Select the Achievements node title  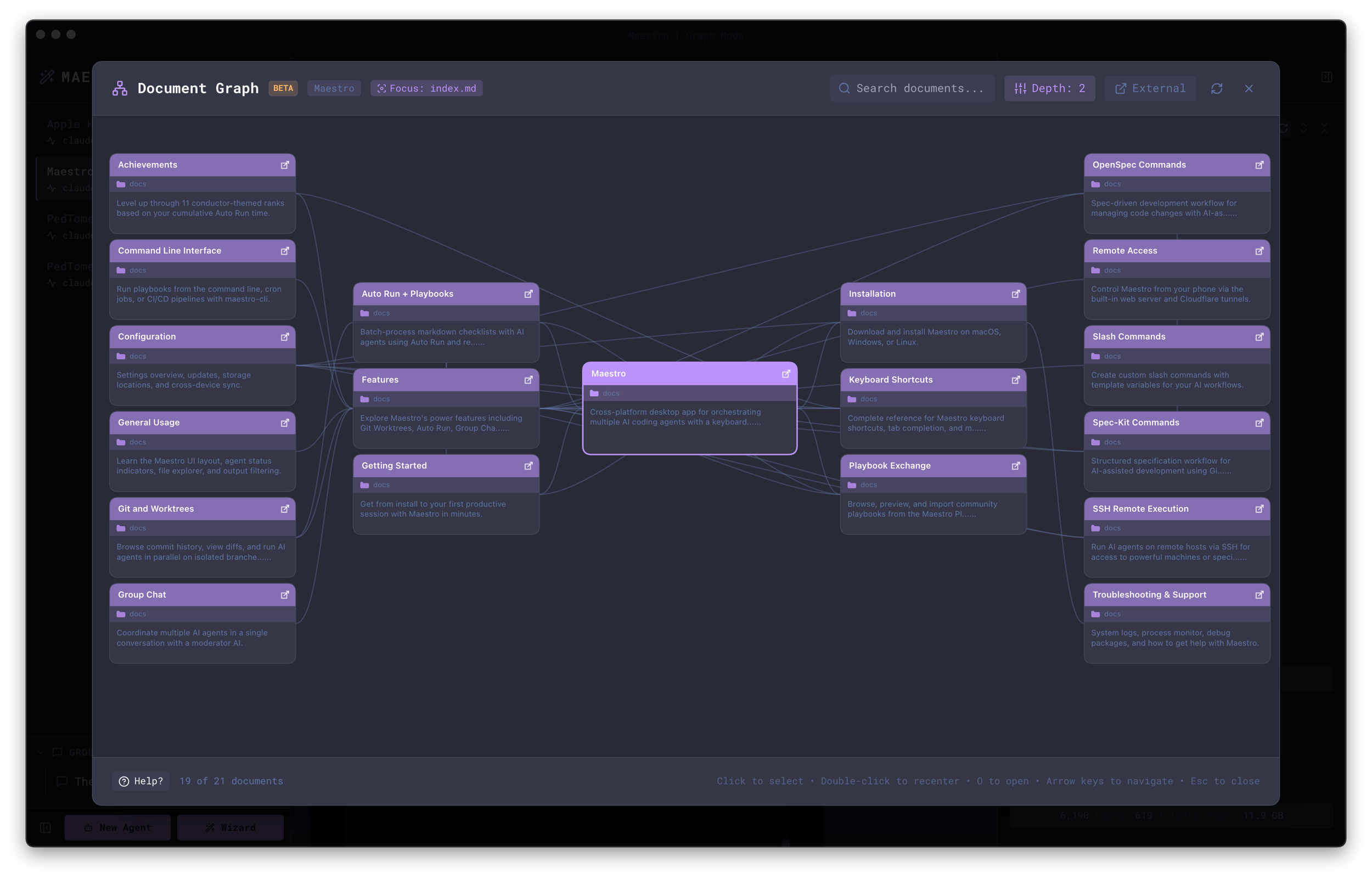pyautogui.click(x=148, y=165)
